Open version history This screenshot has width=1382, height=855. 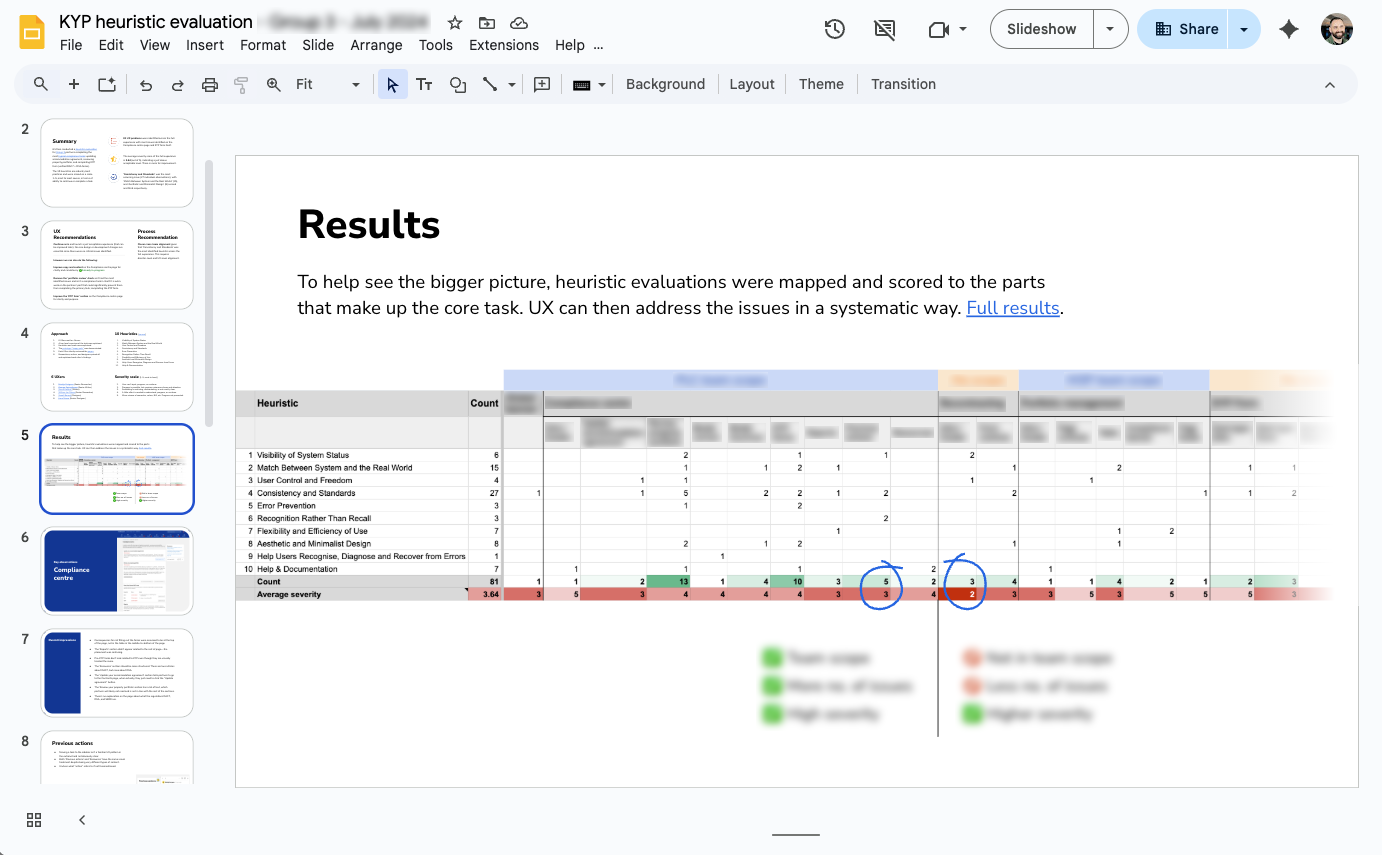(834, 29)
